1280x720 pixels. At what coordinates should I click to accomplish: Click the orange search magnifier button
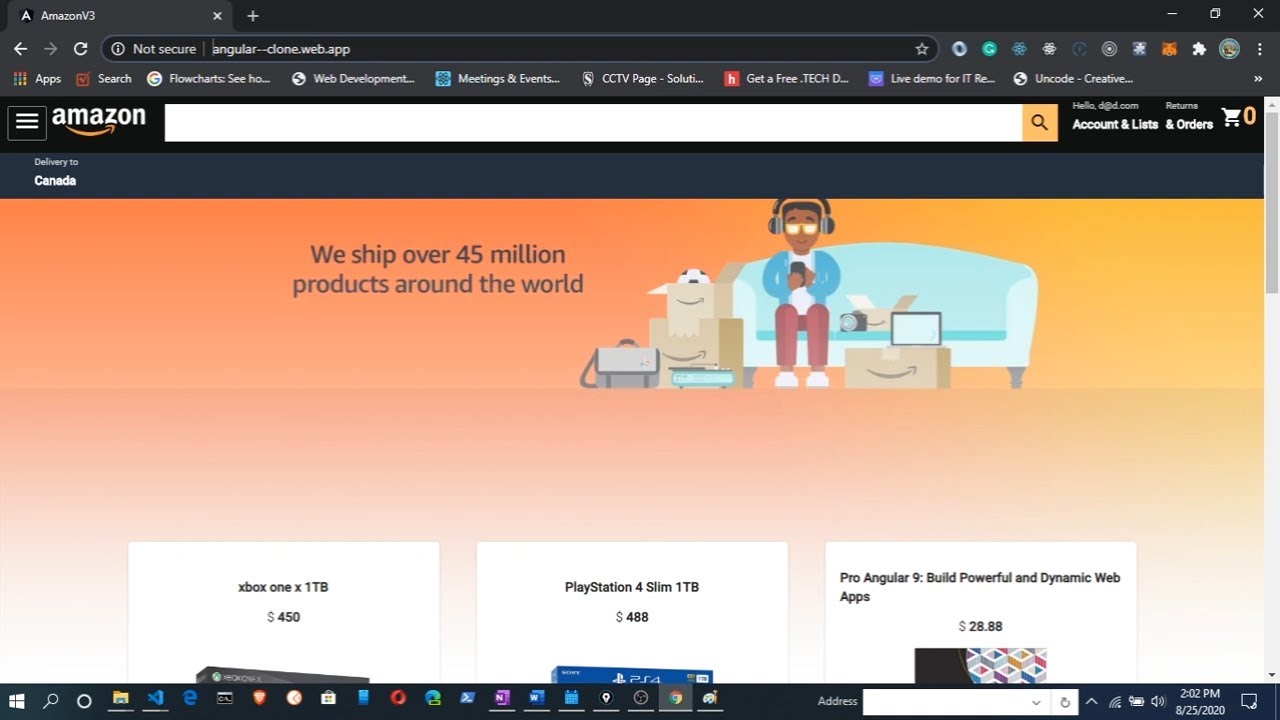[1040, 122]
